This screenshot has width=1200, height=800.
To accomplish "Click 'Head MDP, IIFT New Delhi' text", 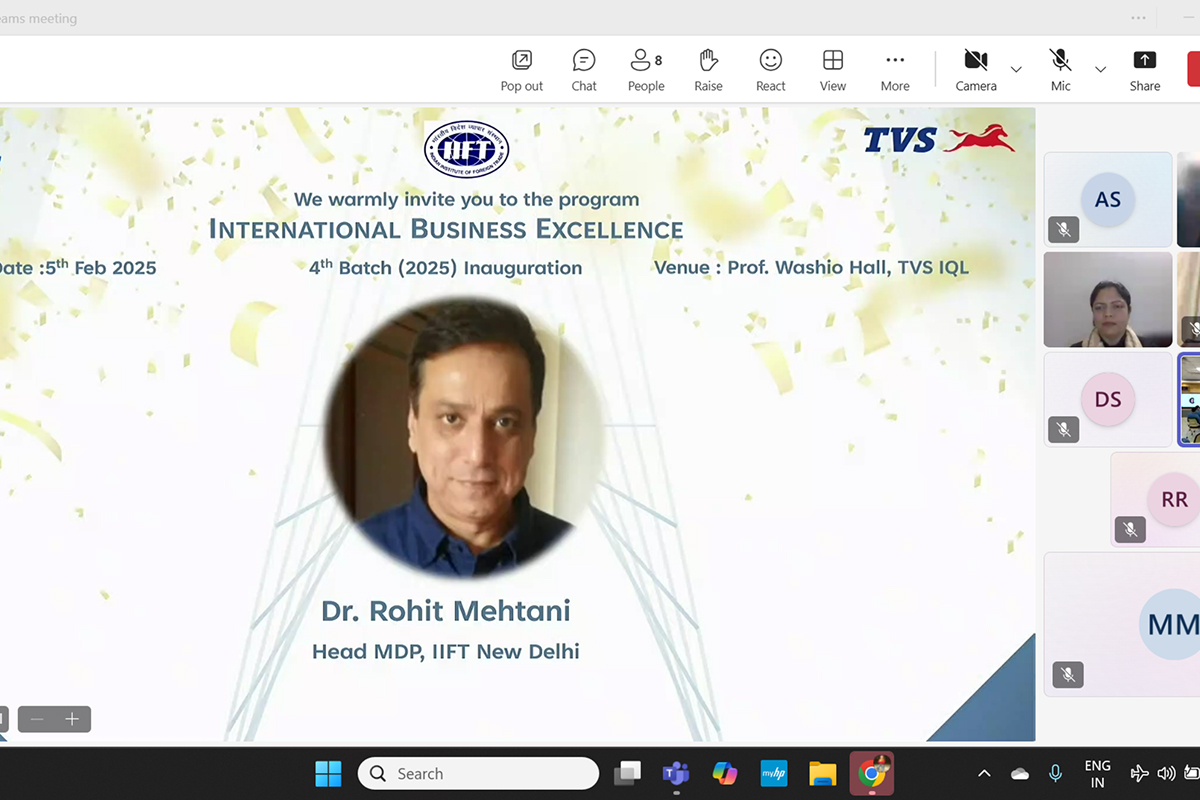I will point(446,652).
